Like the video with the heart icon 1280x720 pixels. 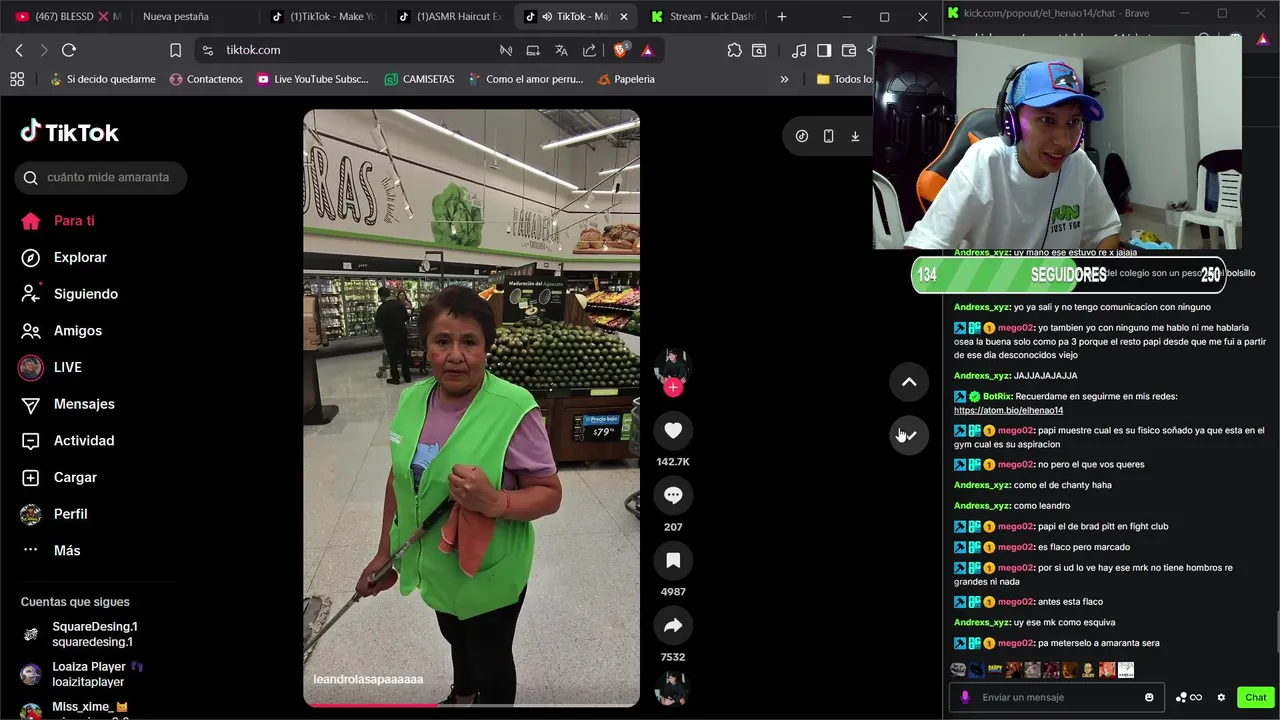tap(673, 430)
